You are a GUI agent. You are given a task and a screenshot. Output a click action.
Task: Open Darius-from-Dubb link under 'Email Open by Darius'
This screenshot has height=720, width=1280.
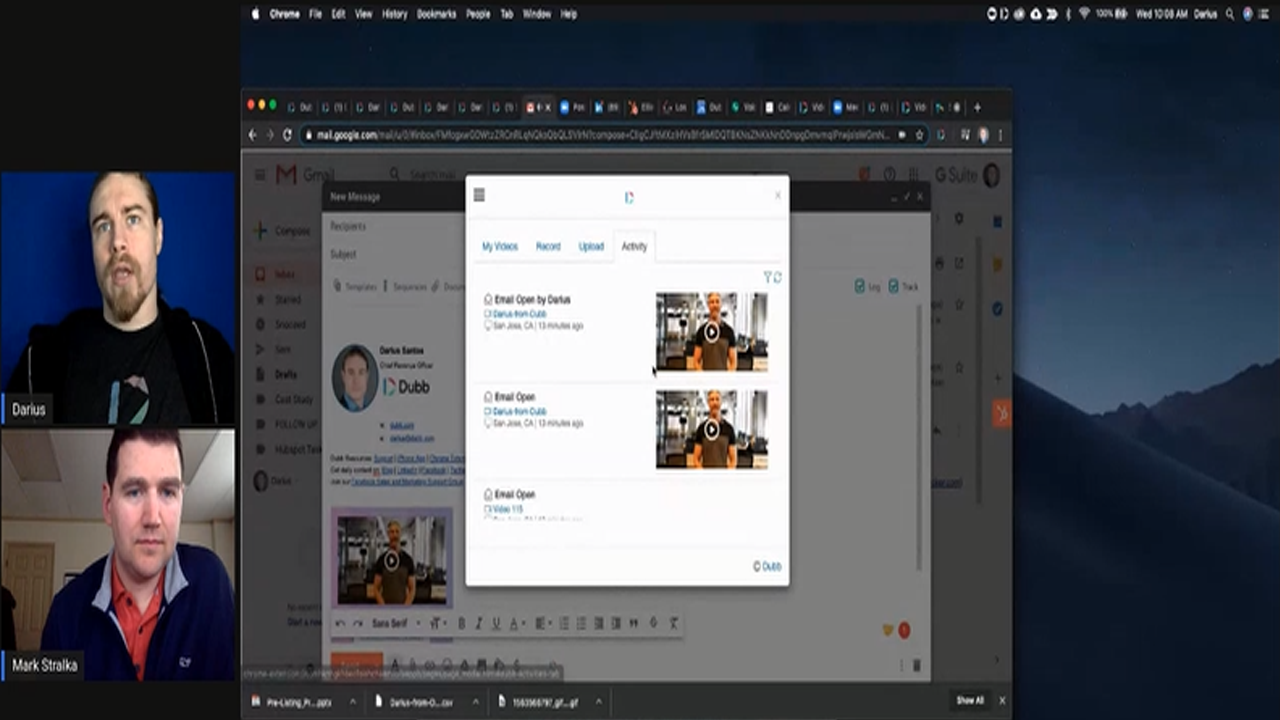click(x=519, y=313)
